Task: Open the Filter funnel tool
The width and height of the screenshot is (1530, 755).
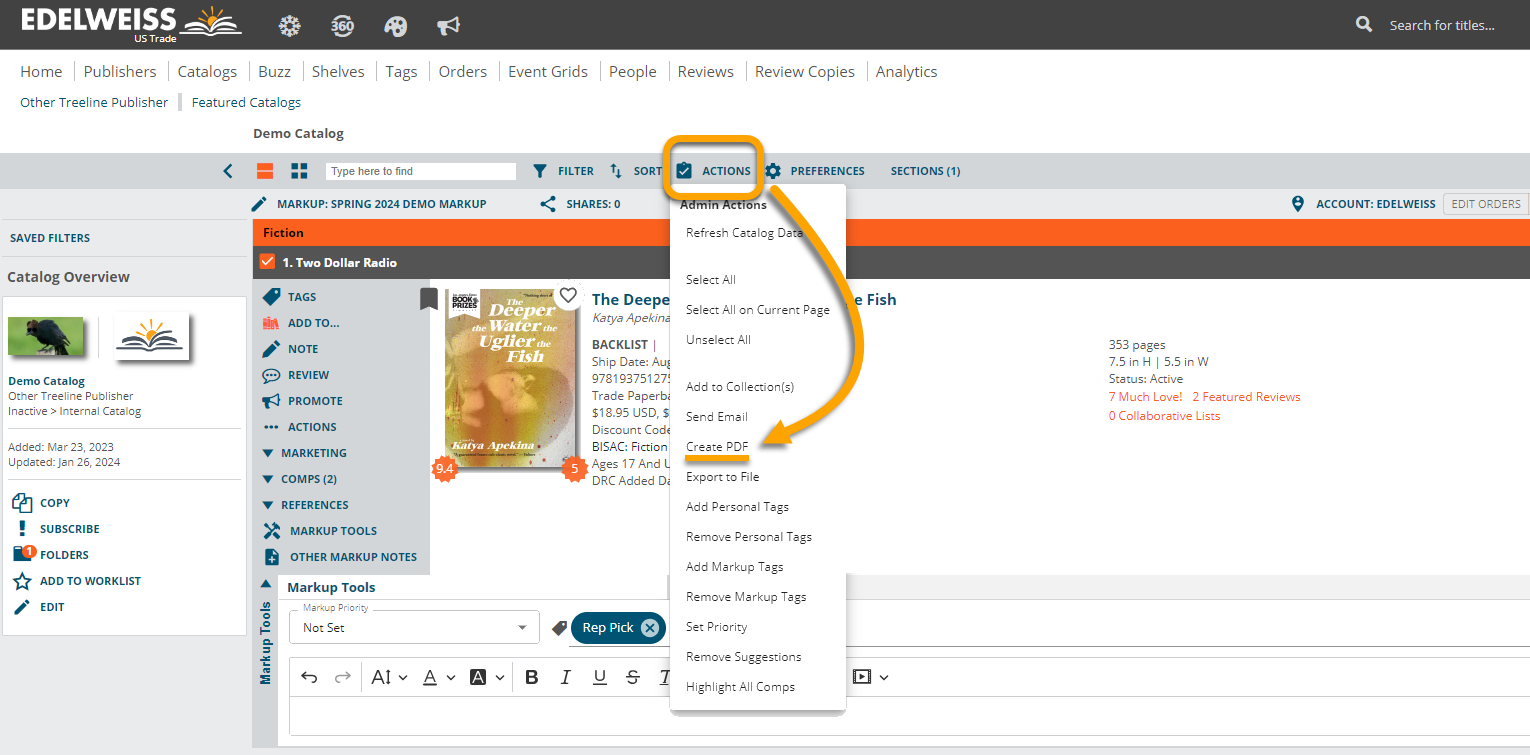Action: (563, 171)
